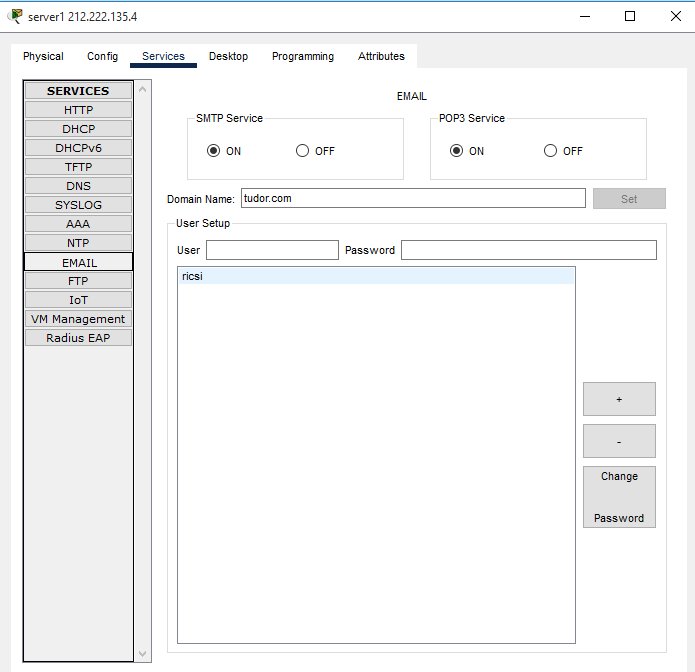The image size is (695, 672).
Task: Turn SMTP Service OFF
Action: click(x=303, y=151)
